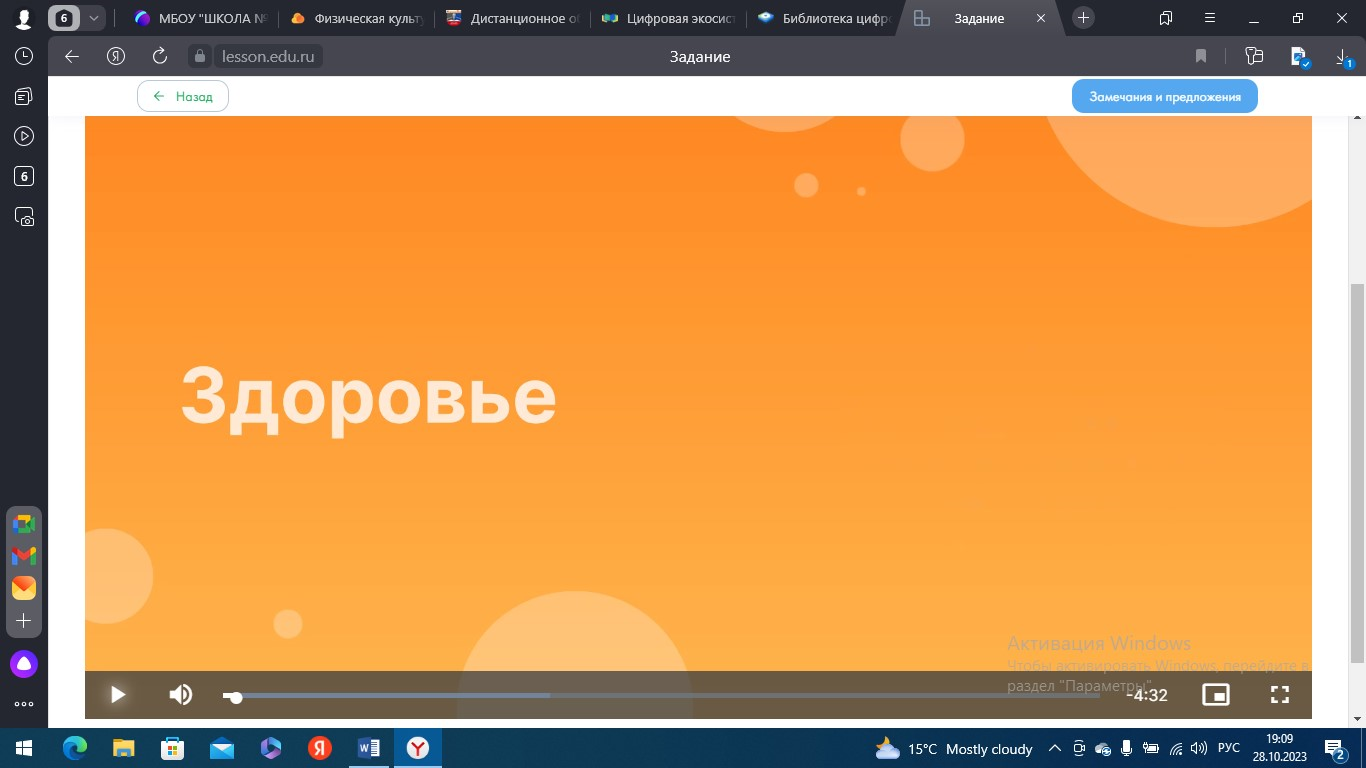Expand the tab groups dropdown arrow
This screenshot has width=1366, height=768.
click(x=94, y=18)
